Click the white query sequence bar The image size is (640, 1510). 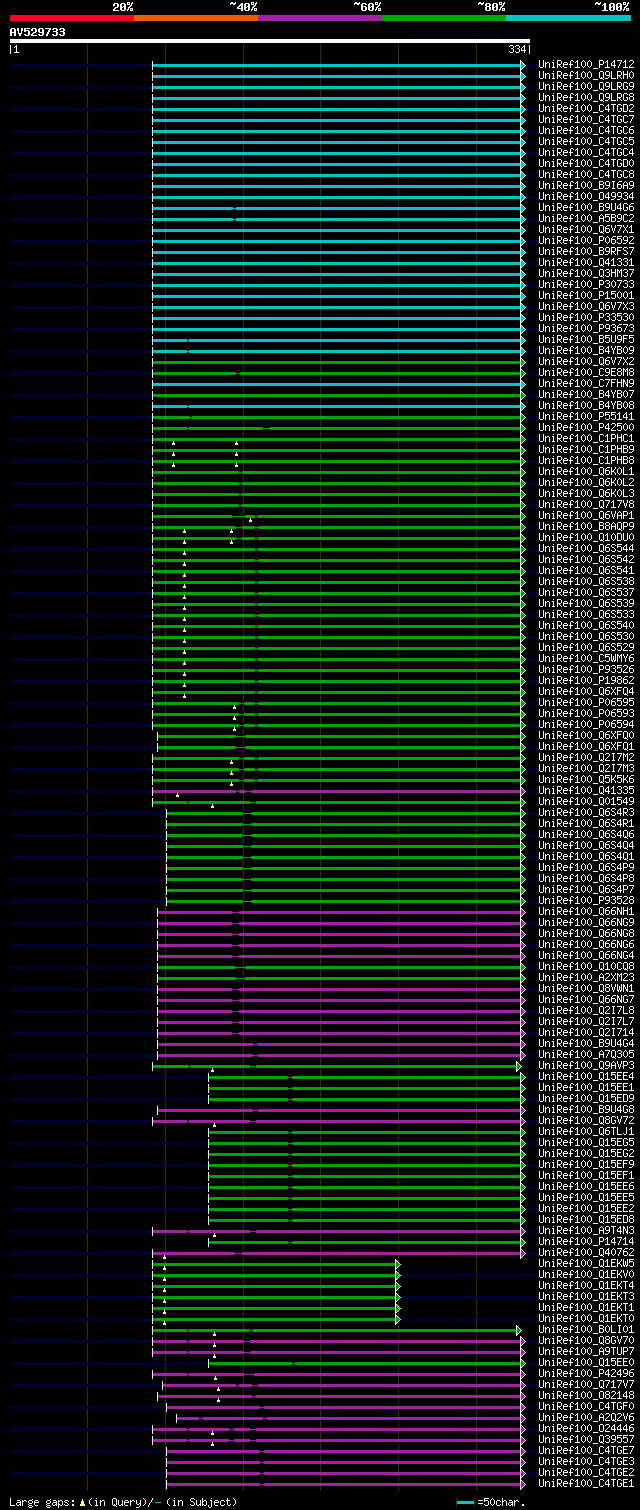click(270, 41)
